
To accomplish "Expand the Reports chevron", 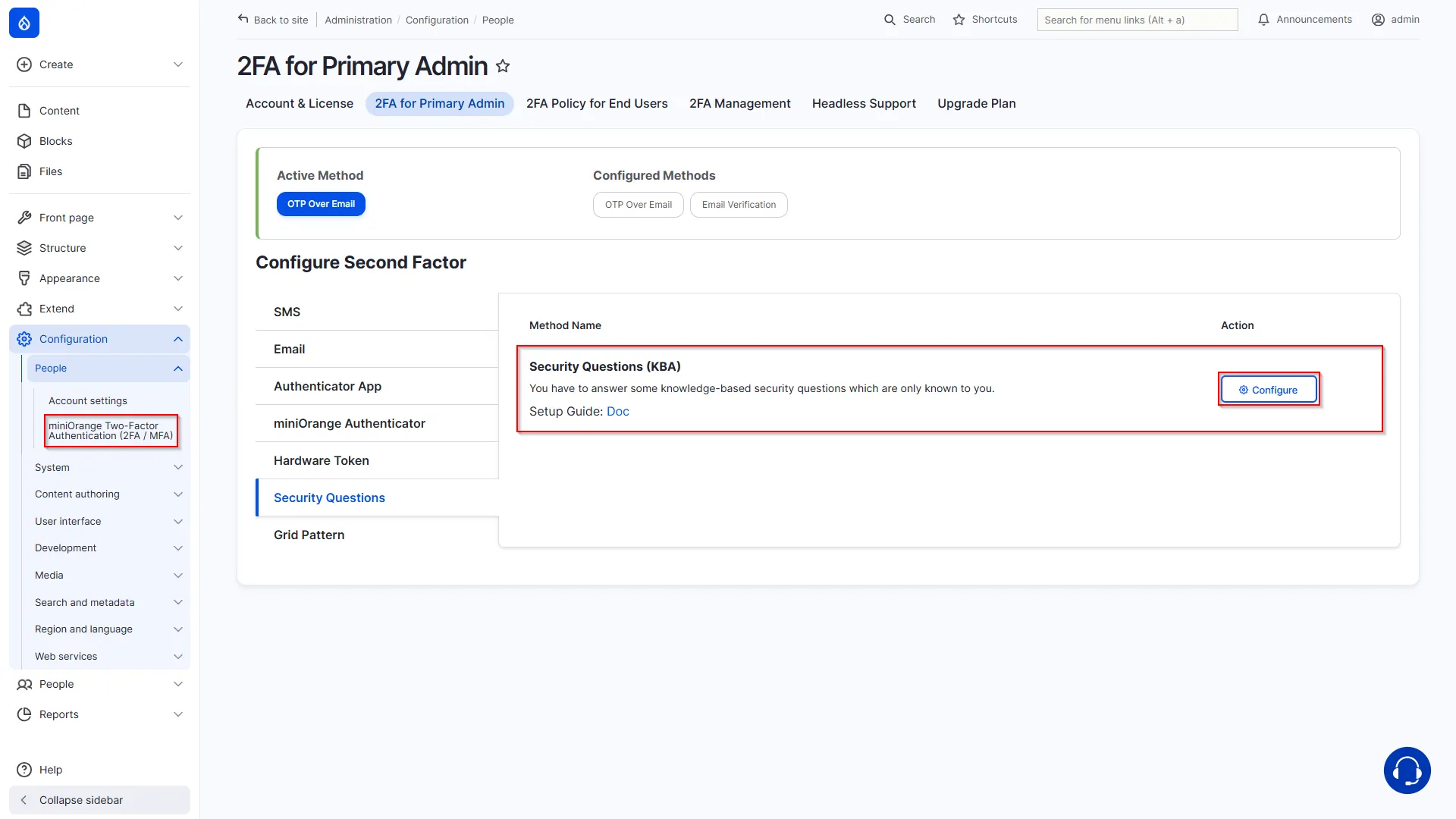I will pos(178,714).
